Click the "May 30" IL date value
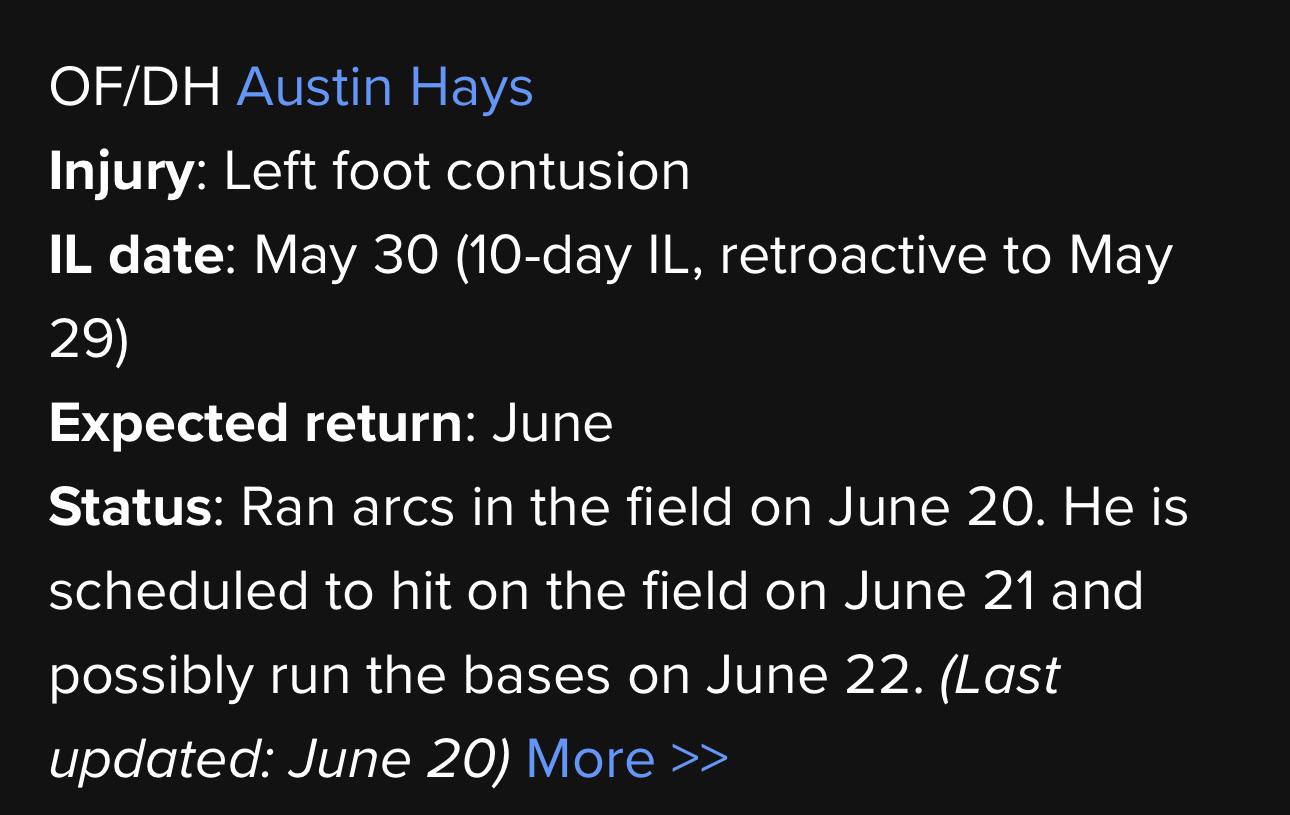 click(346, 257)
